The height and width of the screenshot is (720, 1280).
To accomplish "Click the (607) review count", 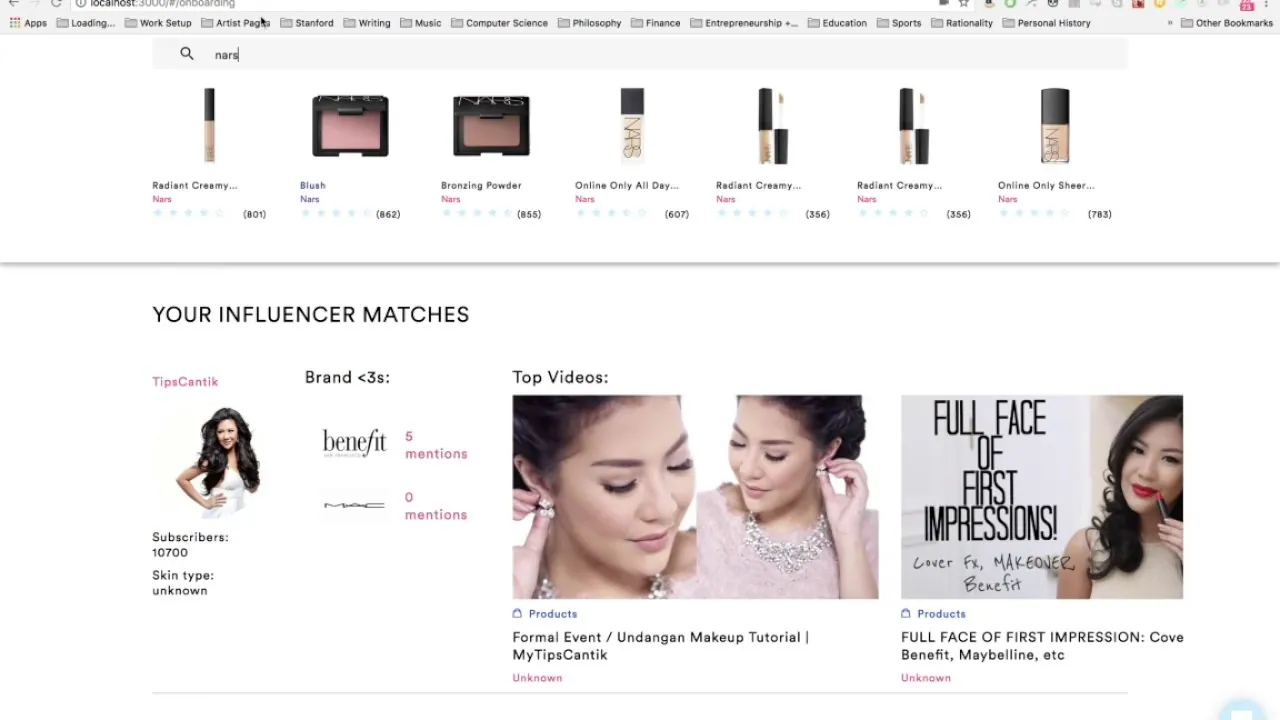I will click(x=677, y=214).
